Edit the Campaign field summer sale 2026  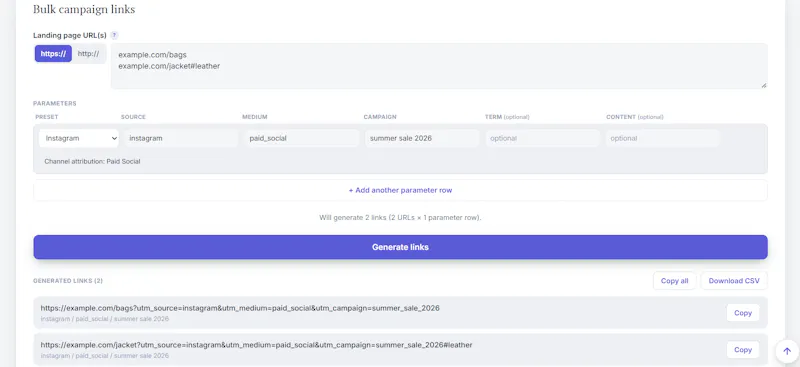coord(422,138)
